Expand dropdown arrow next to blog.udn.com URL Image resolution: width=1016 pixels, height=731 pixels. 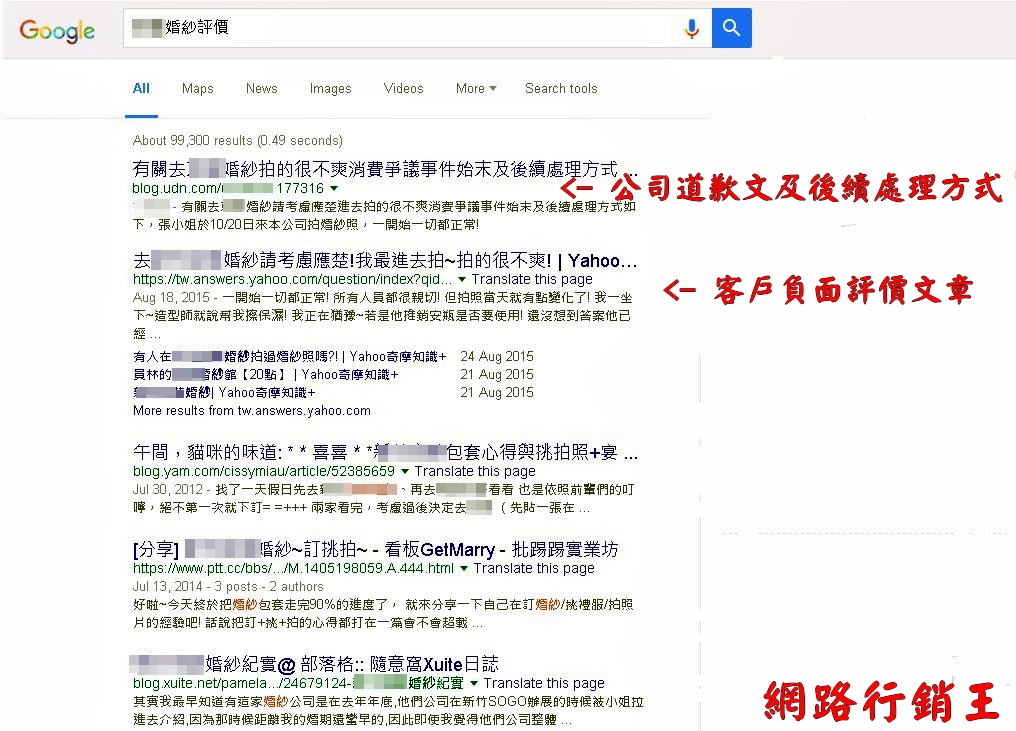334,189
